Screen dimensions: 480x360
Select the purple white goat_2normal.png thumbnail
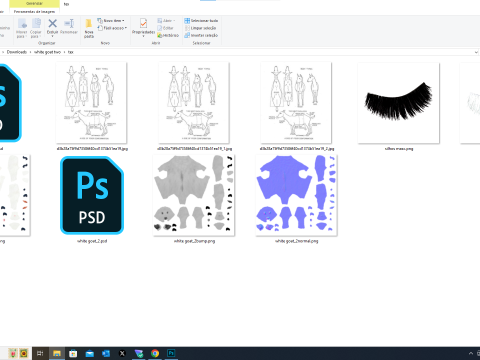296,195
